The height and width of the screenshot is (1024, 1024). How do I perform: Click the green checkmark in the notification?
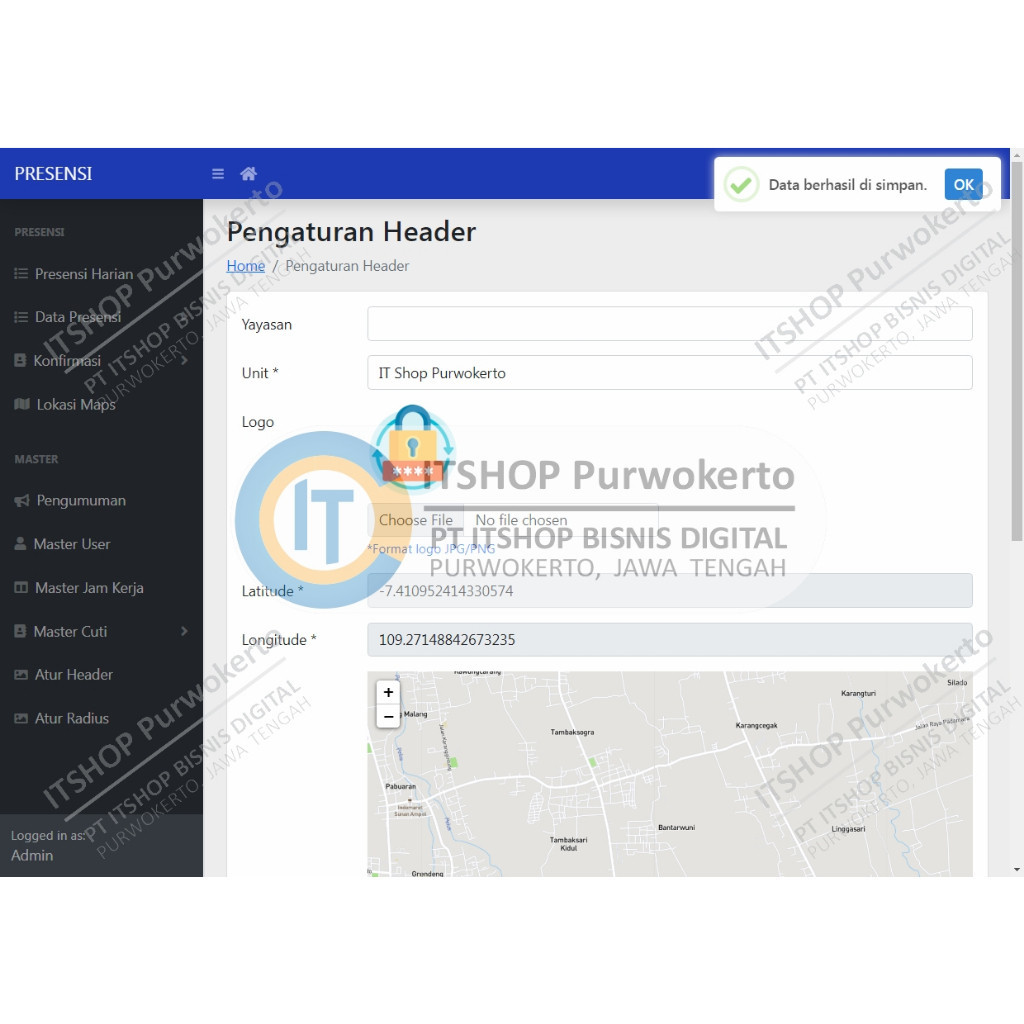741,184
